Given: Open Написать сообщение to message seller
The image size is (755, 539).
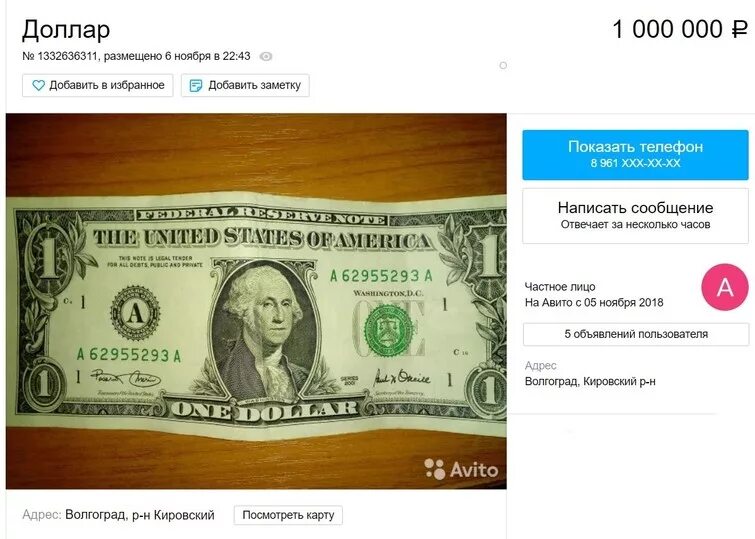Looking at the screenshot, I should coord(635,215).
